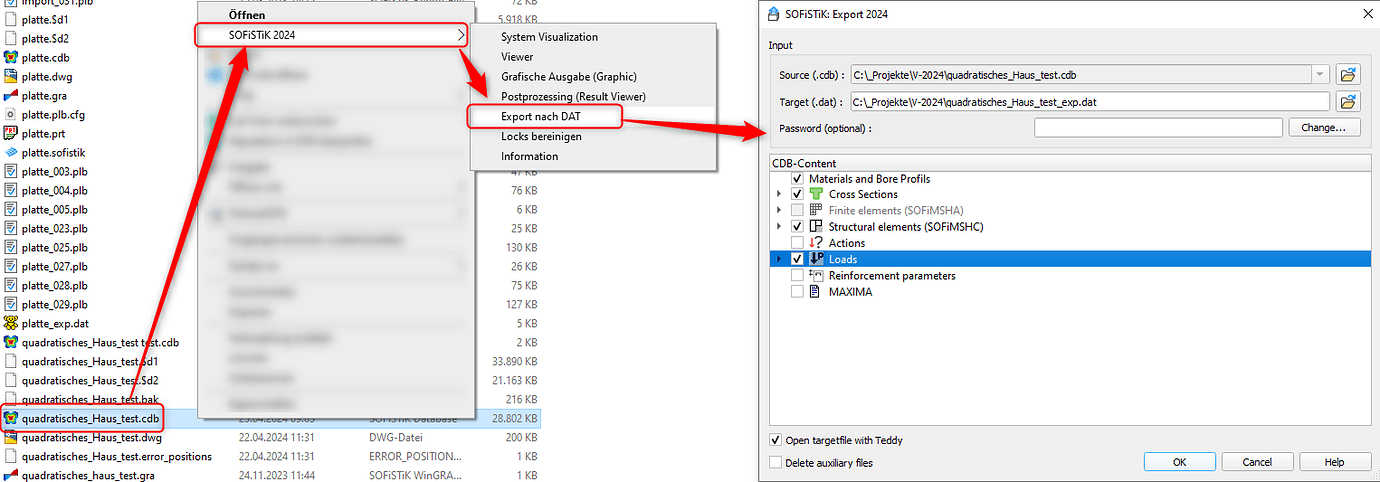The image size is (1380, 482).
Task: Click the Loads icon in CDB-Content
Action: point(816,259)
